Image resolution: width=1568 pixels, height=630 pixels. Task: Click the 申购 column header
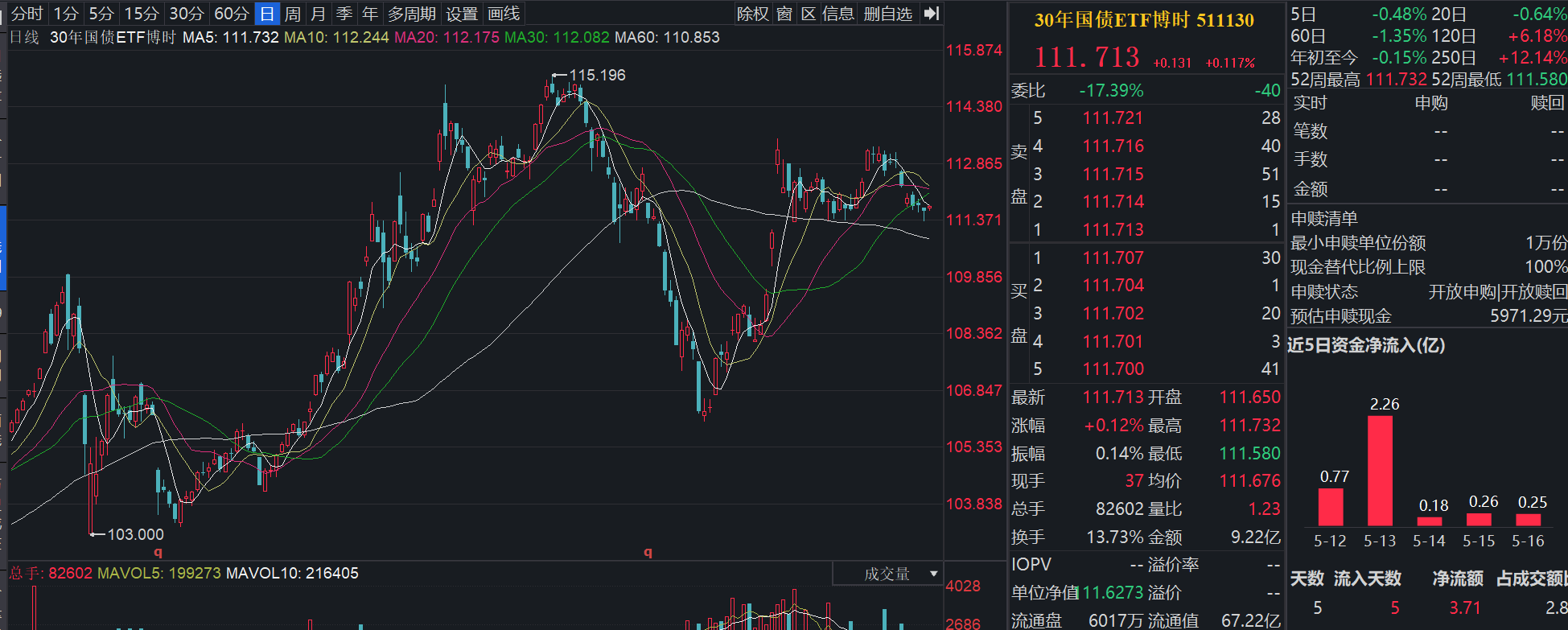[x=1431, y=103]
